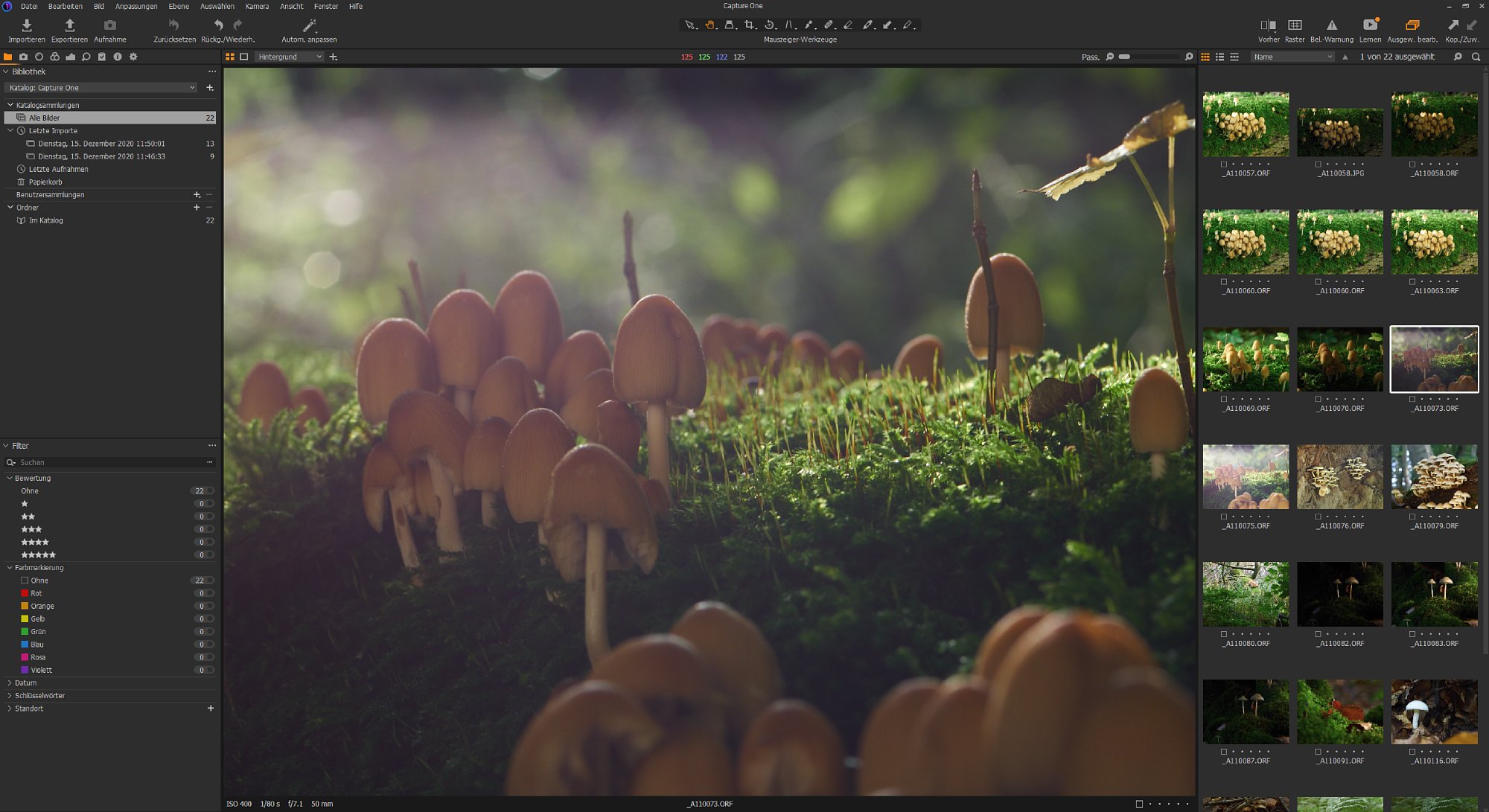Open the Name sort dropdown
The image size is (1489, 812).
tap(1293, 57)
